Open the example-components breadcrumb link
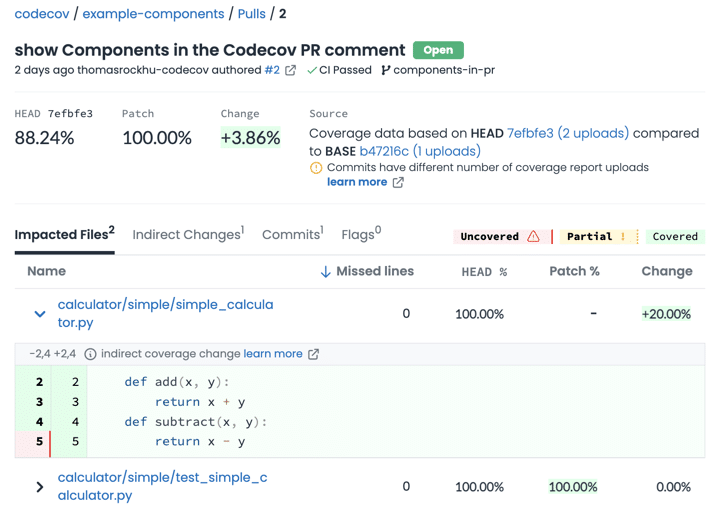Viewport: 725px width, 530px height. pos(153,14)
